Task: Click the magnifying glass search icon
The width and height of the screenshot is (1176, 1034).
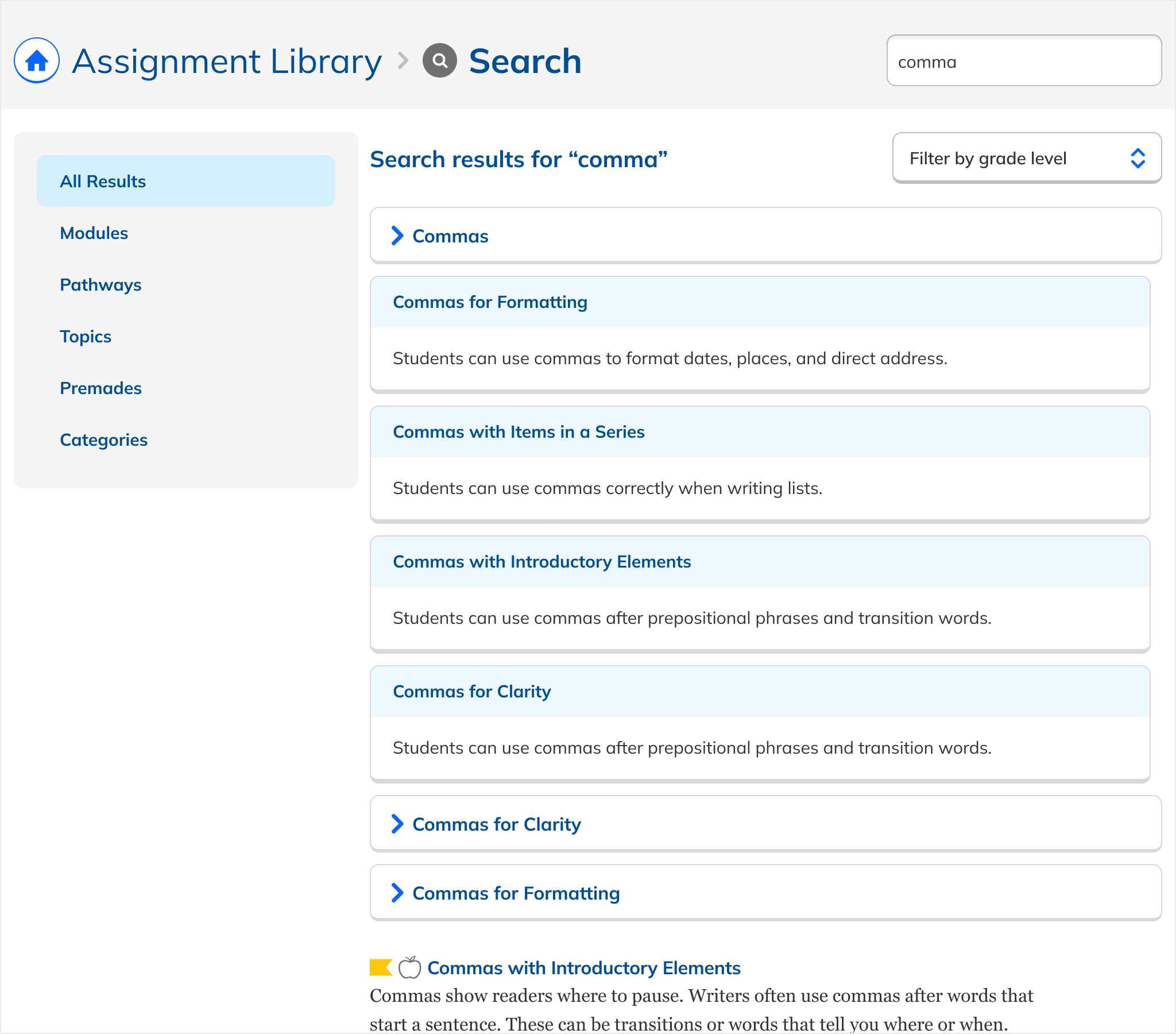Action: point(439,60)
